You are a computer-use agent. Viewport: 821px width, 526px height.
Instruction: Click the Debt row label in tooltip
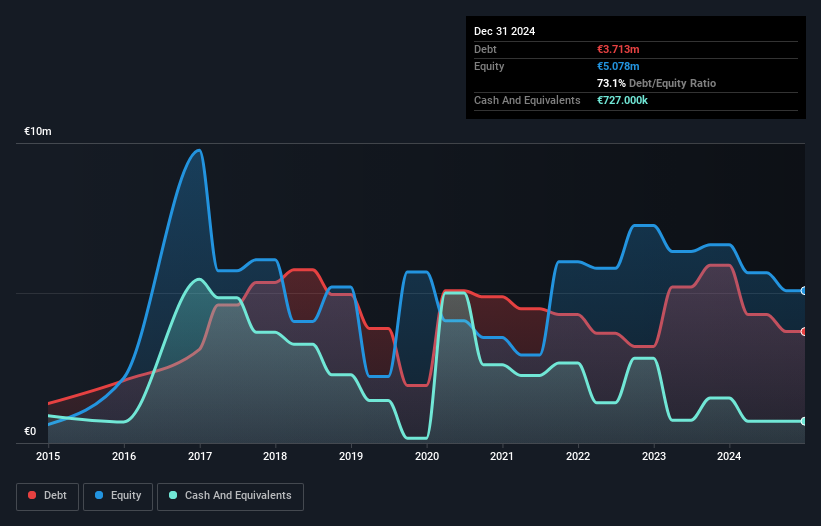tap(485, 49)
